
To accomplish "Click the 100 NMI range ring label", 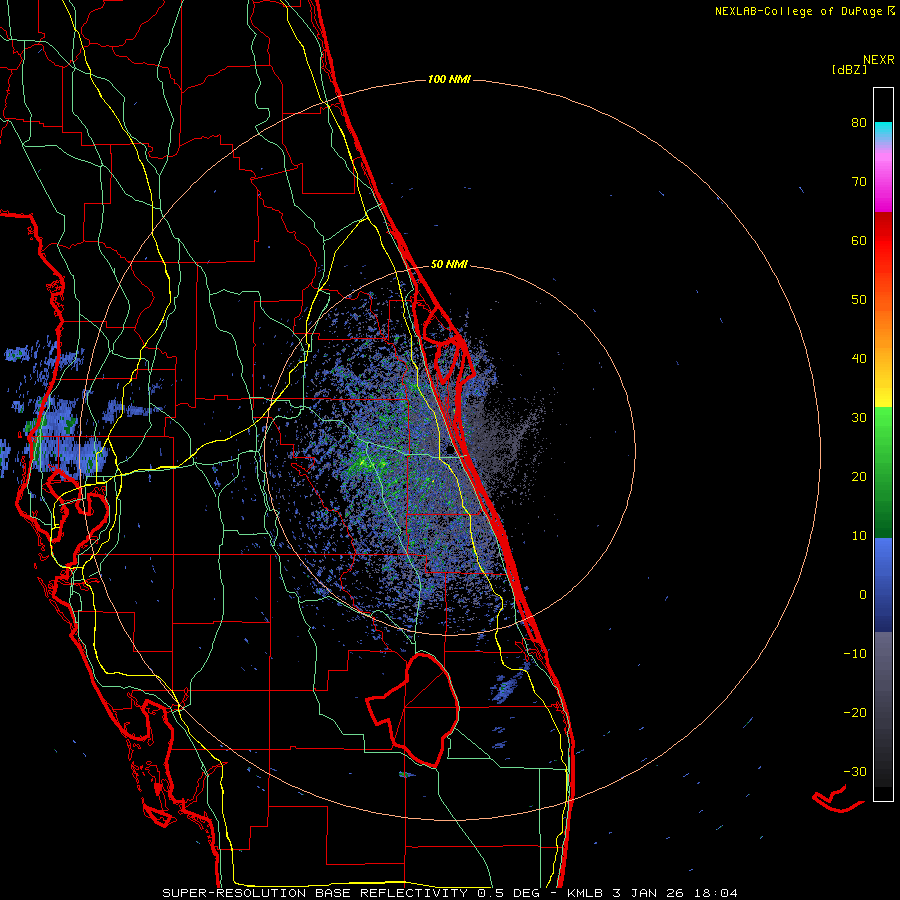I will click(449, 79).
